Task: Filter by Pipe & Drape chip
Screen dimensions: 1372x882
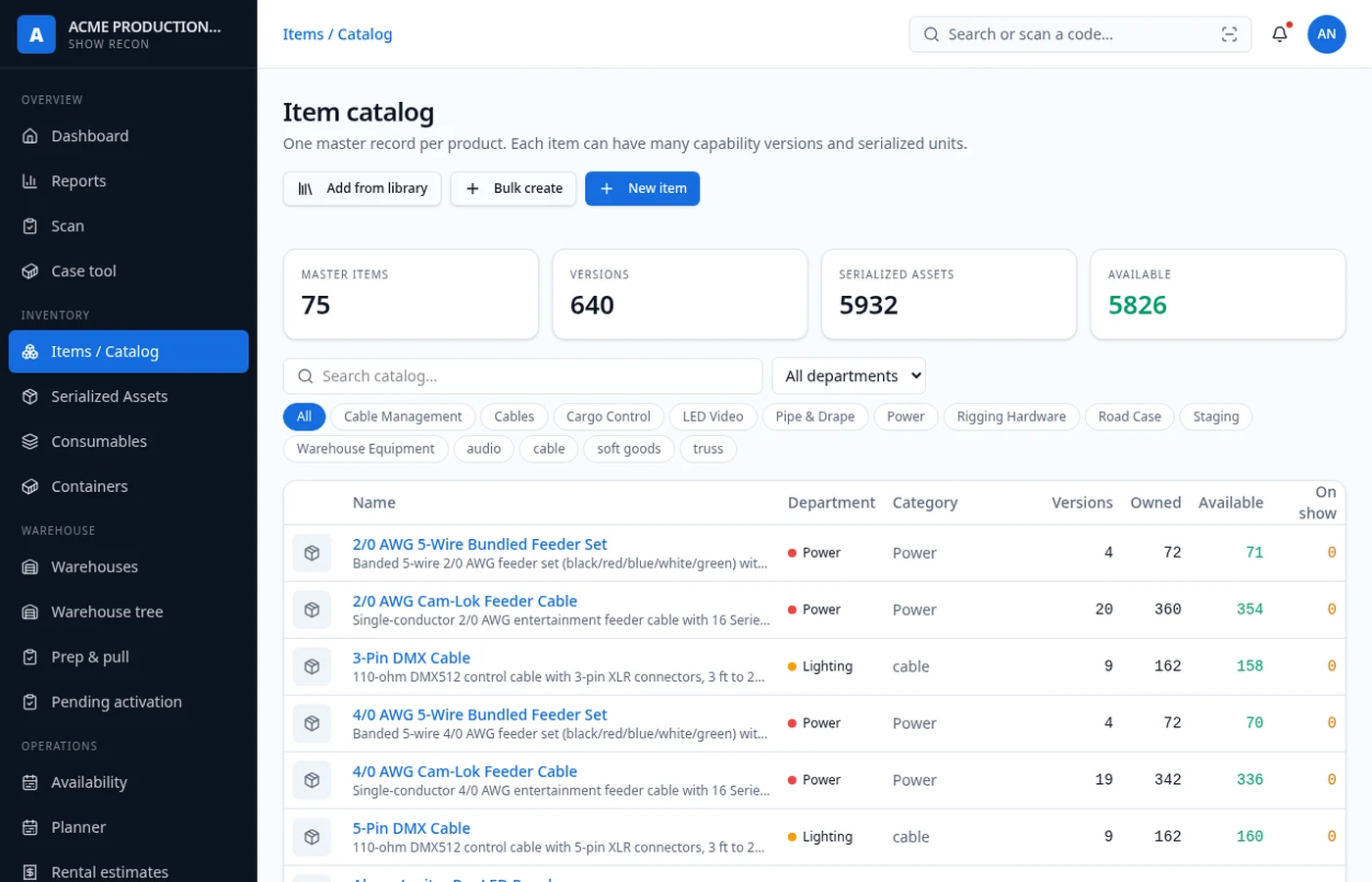Action: (x=815, y=416)
